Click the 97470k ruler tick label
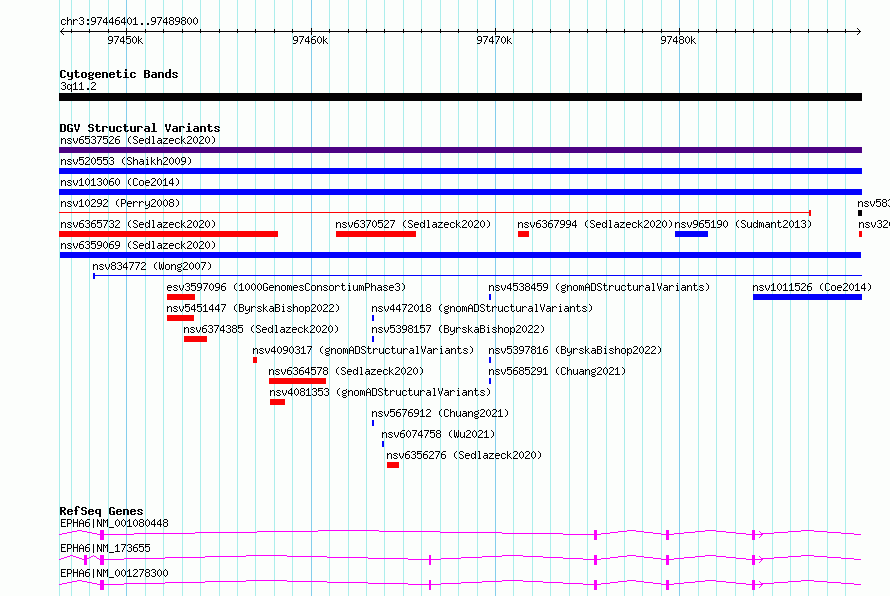890x596 pixels. [494, 40]
